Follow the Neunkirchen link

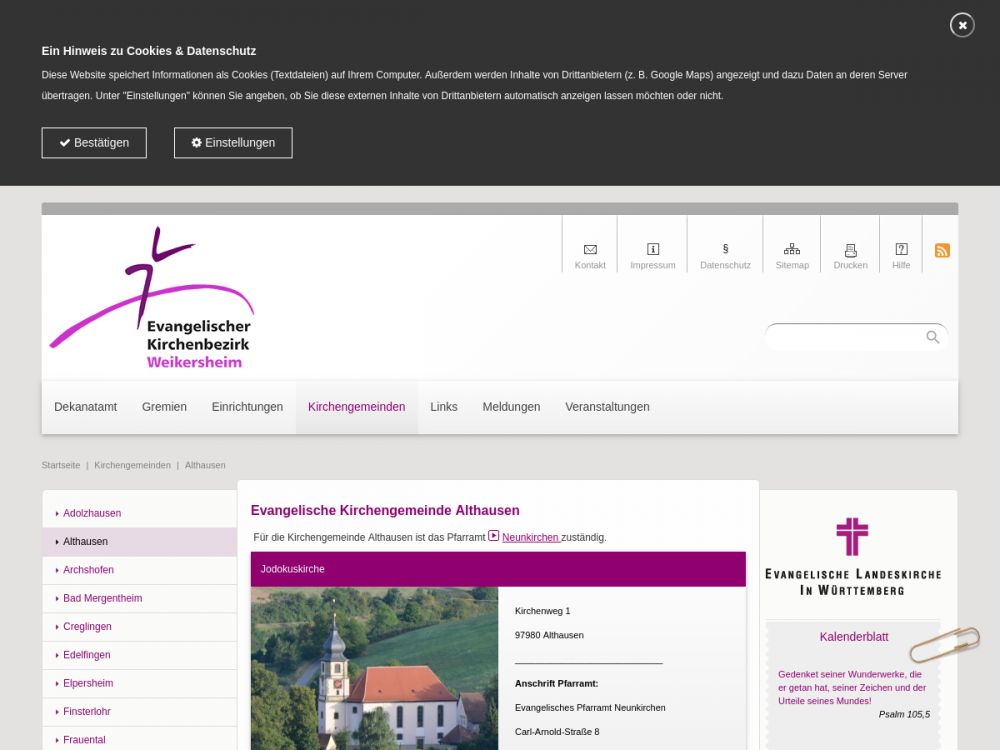pyautogui.click(x=530, y=537)
